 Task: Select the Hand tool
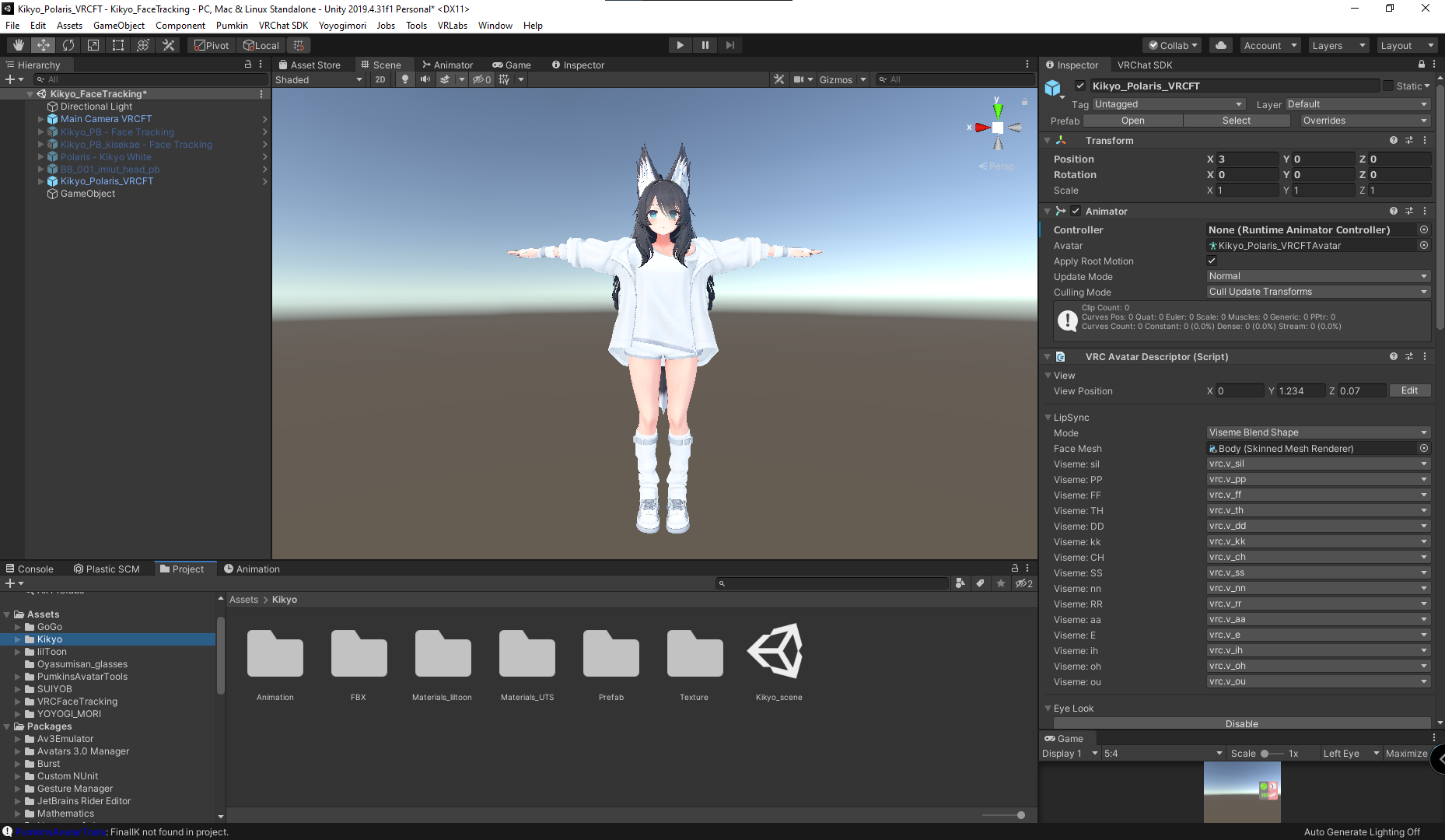[19, 45]
